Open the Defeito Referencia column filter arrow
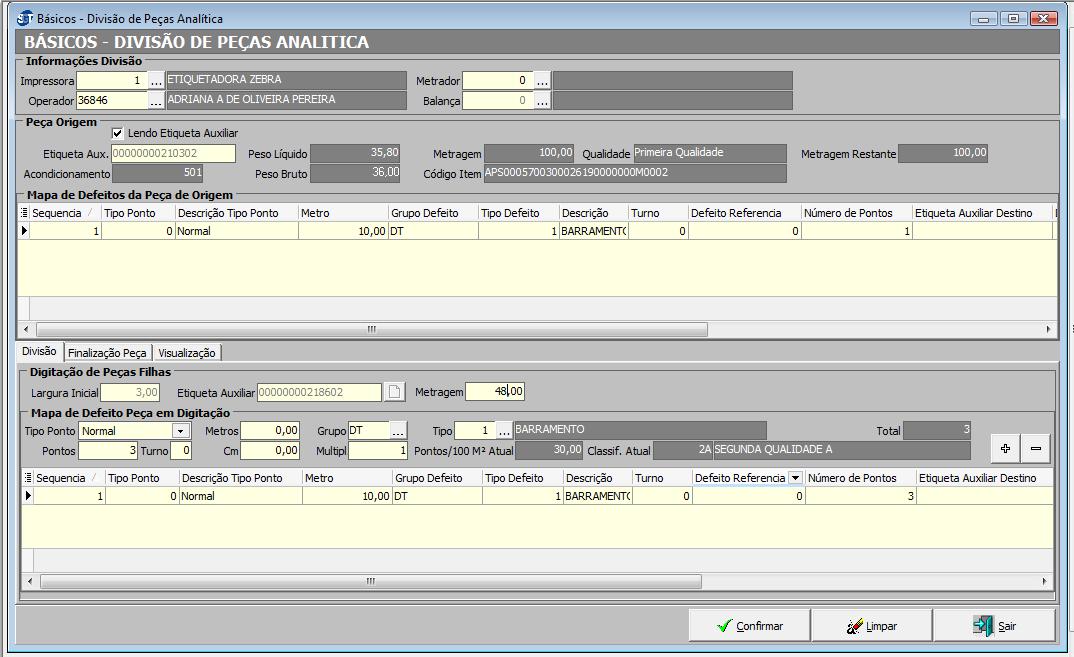Viewport: 1074px width, 657px height. click(x=795, y=479)
